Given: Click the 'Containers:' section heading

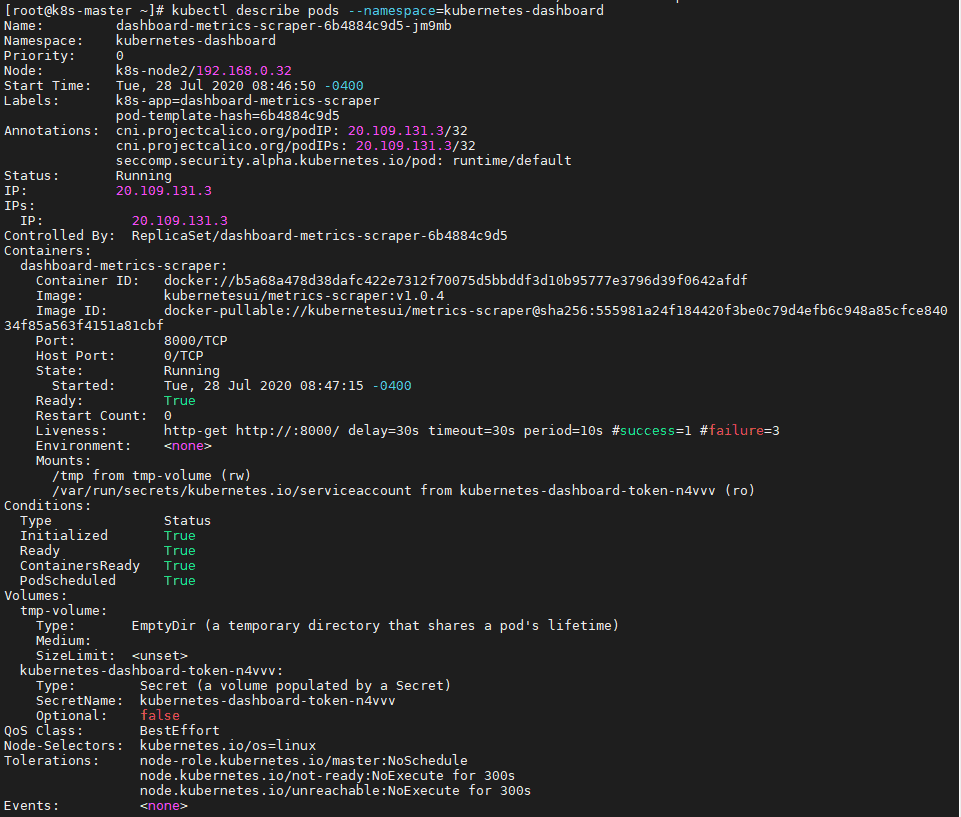Looking at the screenshot, I should click(47, 251).
